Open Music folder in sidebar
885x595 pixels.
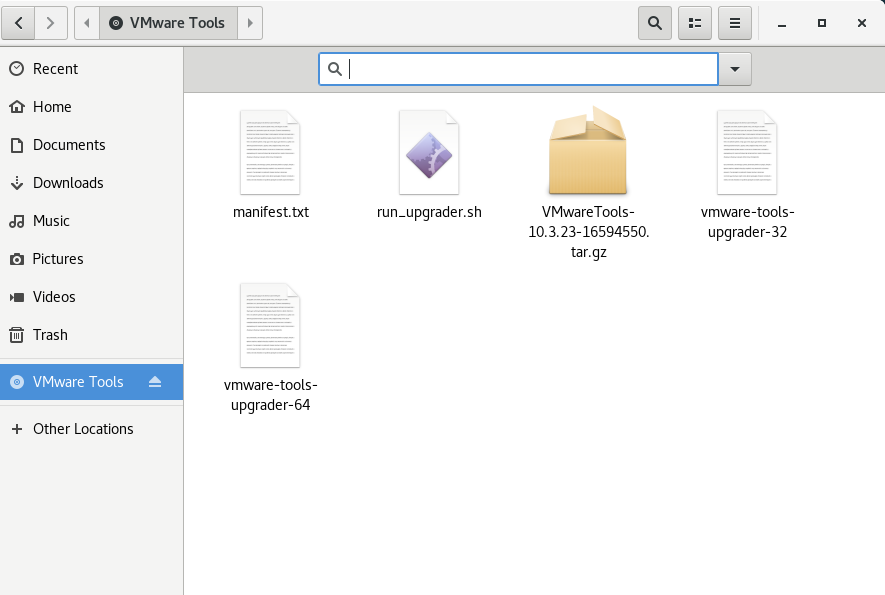91,221
